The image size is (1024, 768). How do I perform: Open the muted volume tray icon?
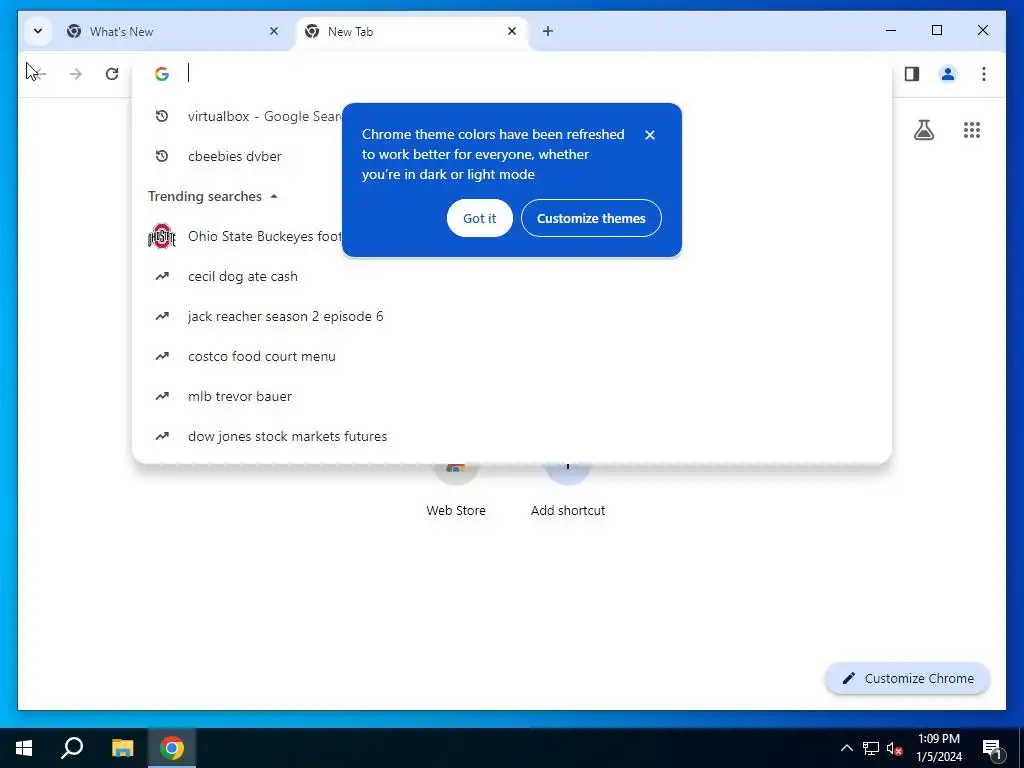[x=895, y=748]
